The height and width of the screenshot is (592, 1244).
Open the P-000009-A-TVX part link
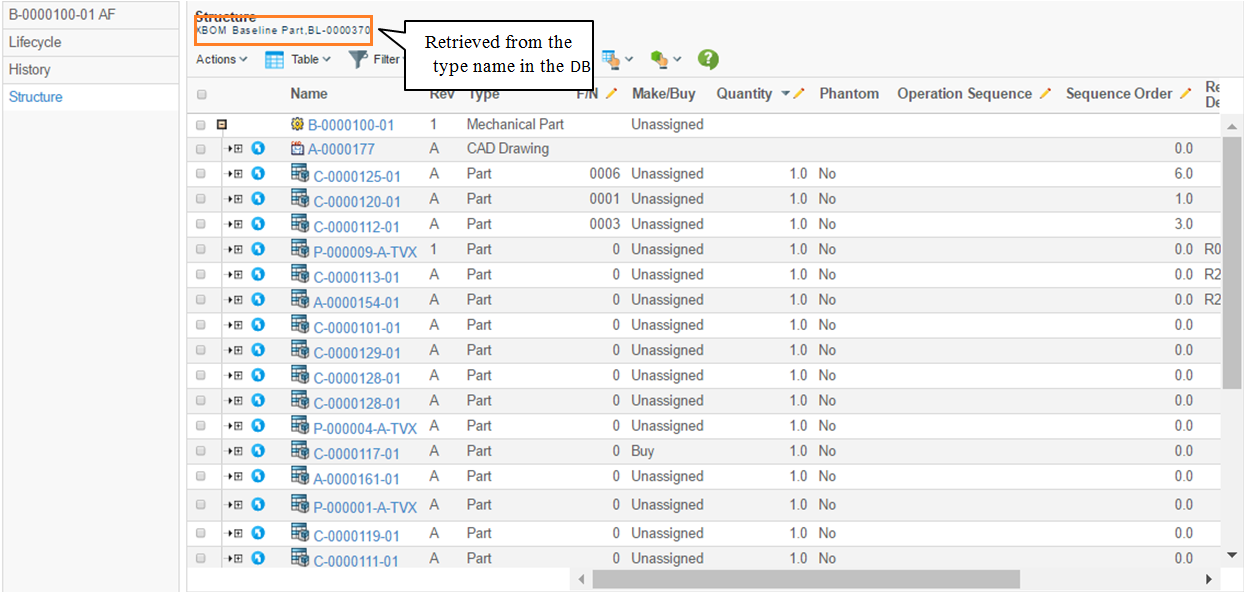pos(365,252)
